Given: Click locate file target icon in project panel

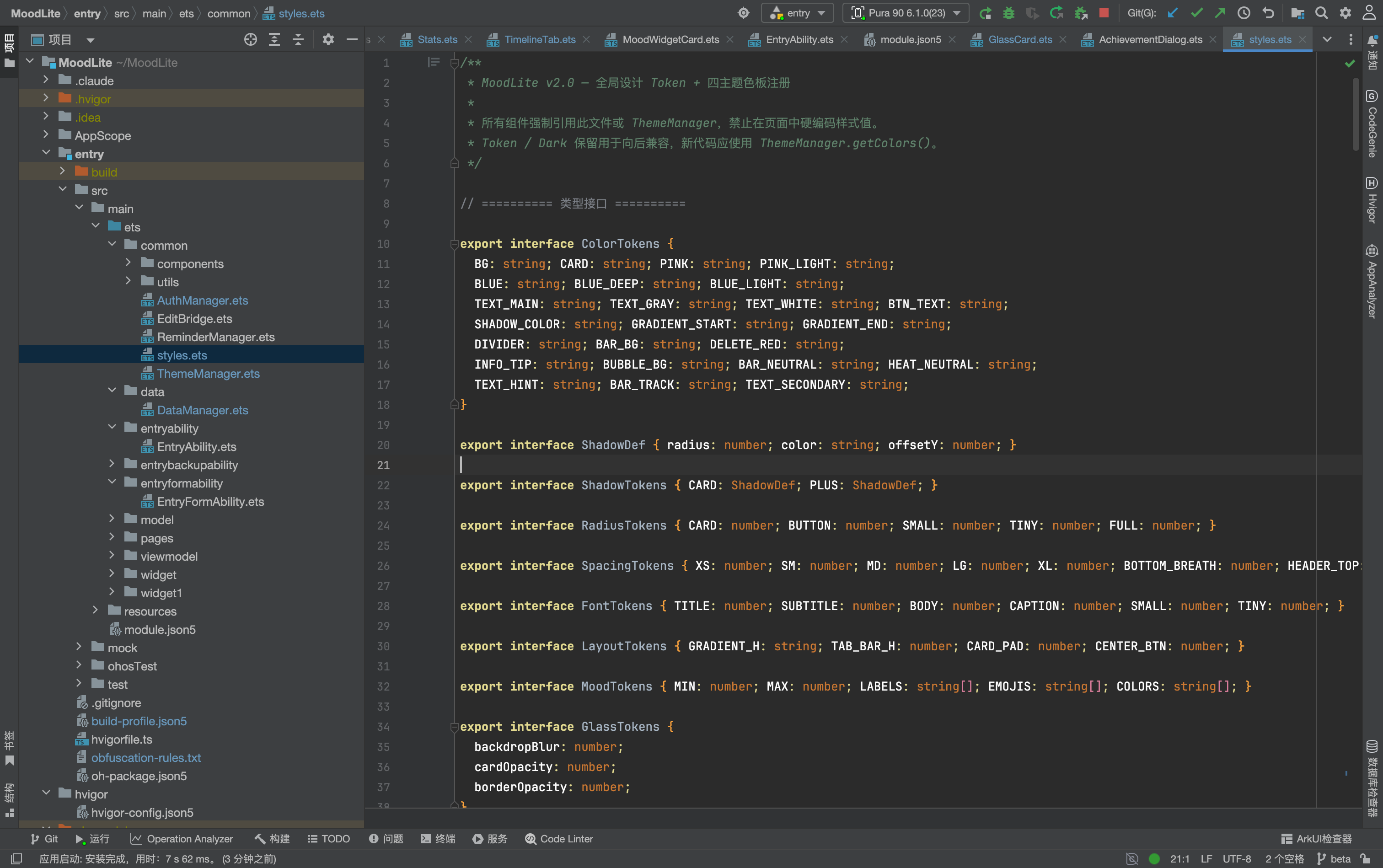Looking at the screenshot, I should click(x=250, y=40).
